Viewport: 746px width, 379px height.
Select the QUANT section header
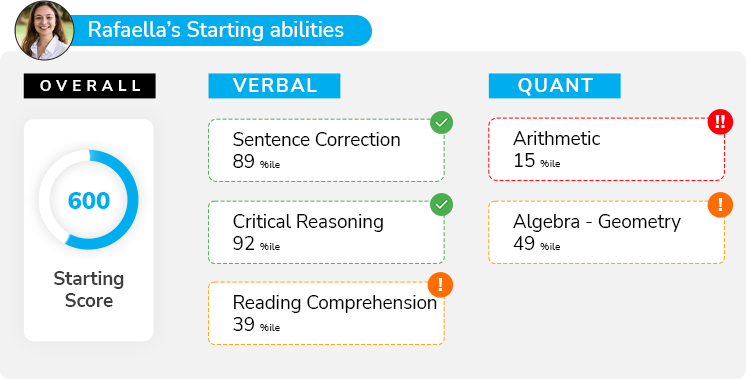[x=554, y=86]
